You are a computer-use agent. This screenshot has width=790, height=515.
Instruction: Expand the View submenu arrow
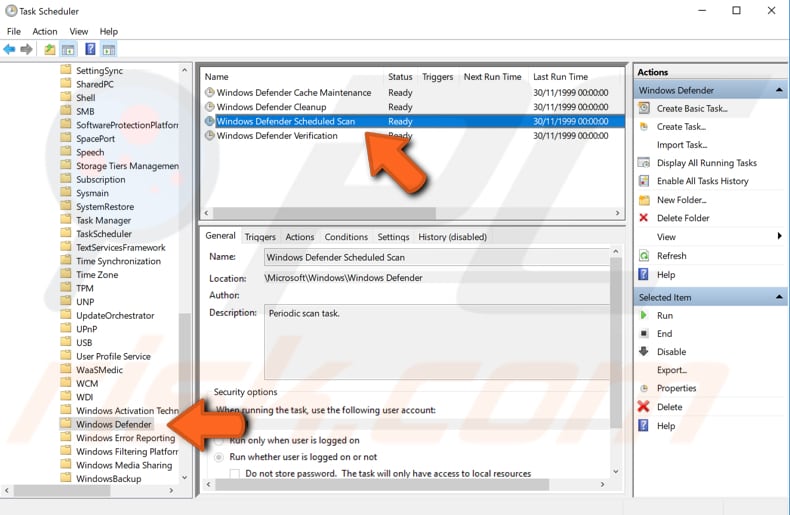click(x=779, y=236)
